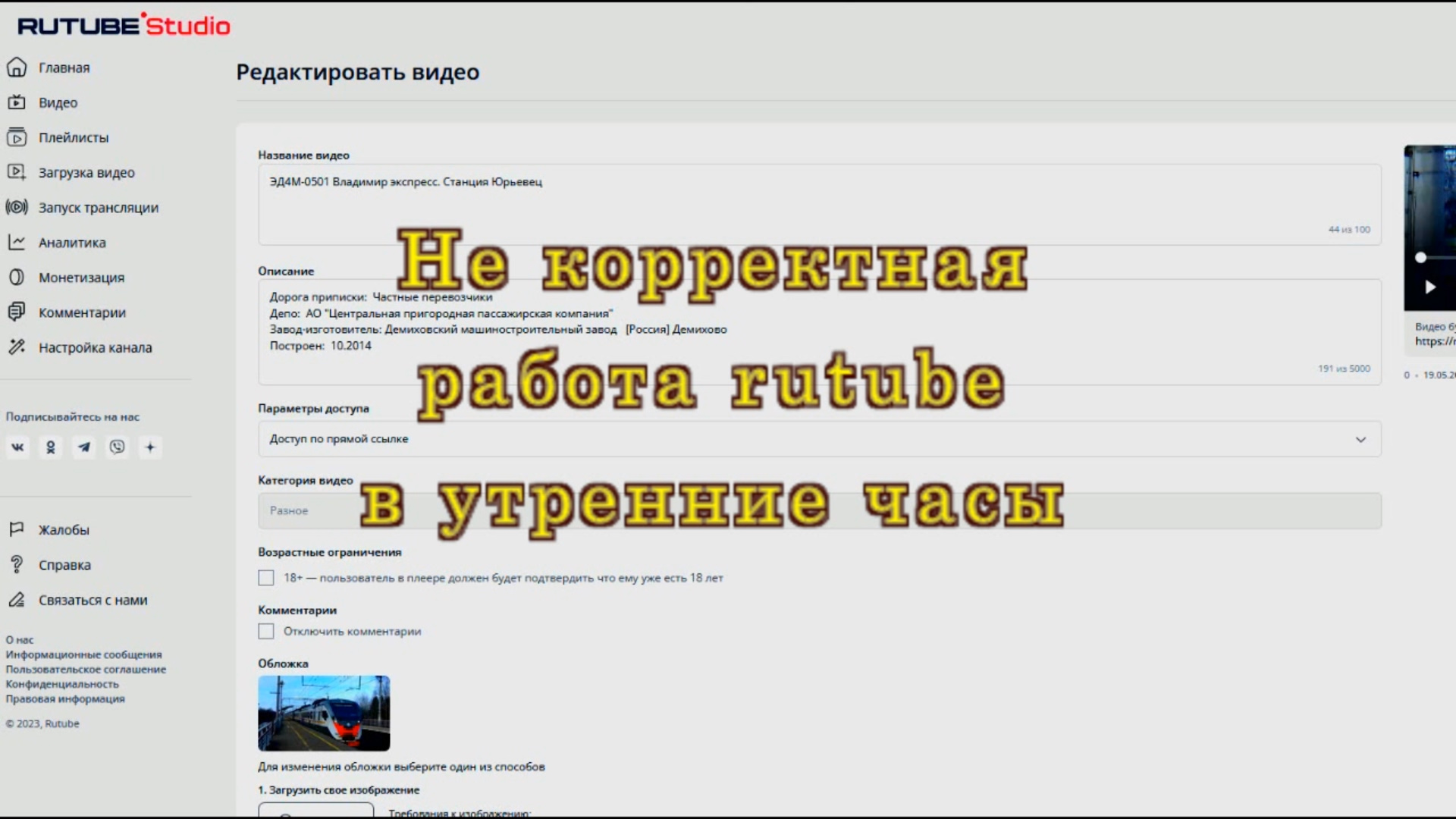Enable the 18+ age restriction checkbox
The height and width of the screenshot is (819, 1456).
click(x=266, y=578)
